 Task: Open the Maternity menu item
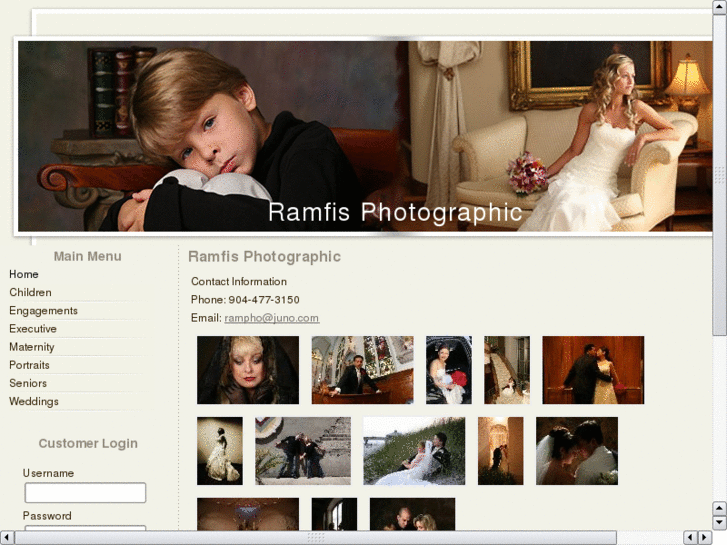tap(32, 346)
